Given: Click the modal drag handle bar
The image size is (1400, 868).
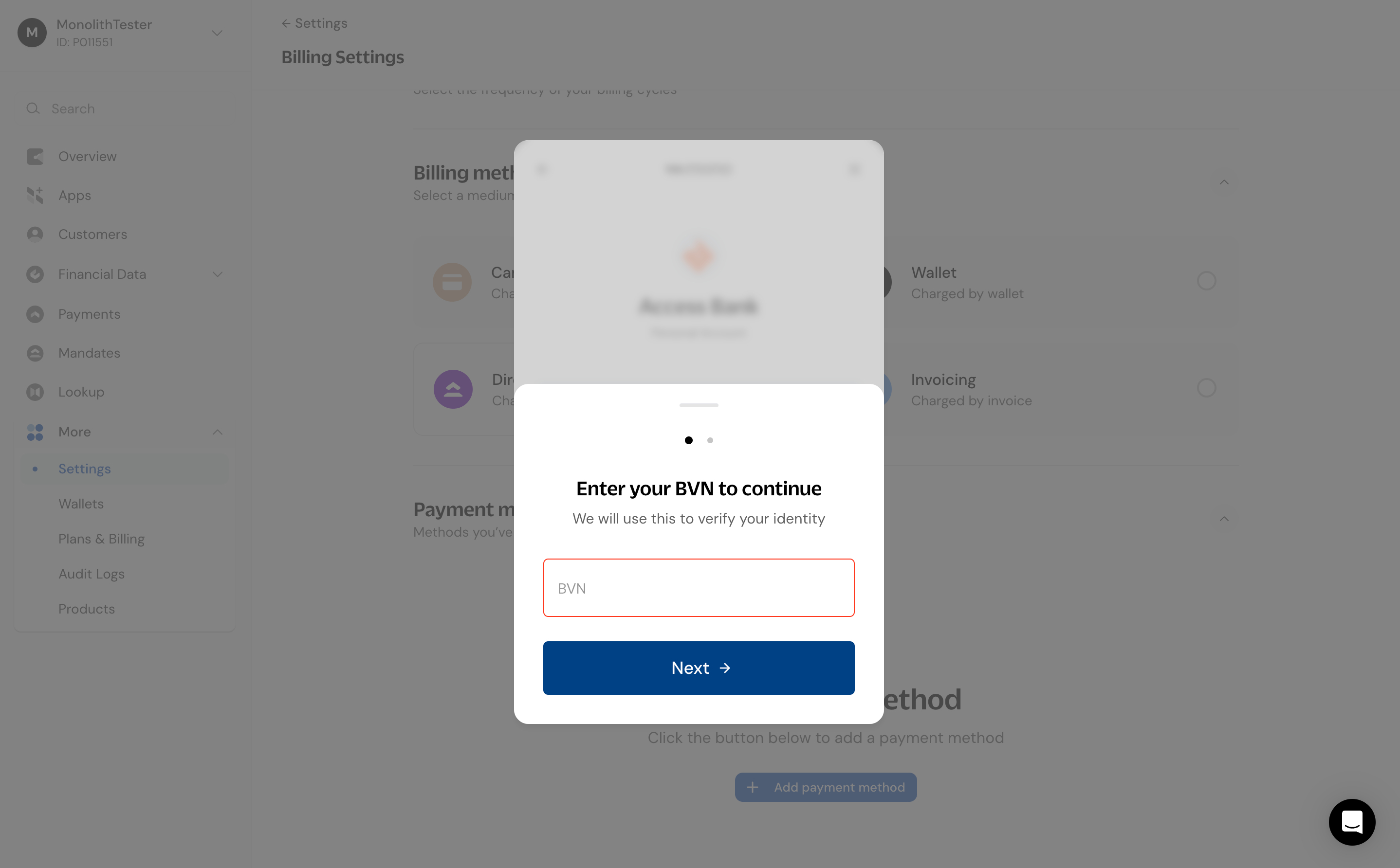Looking at the screenshot, I should [698, 405].
